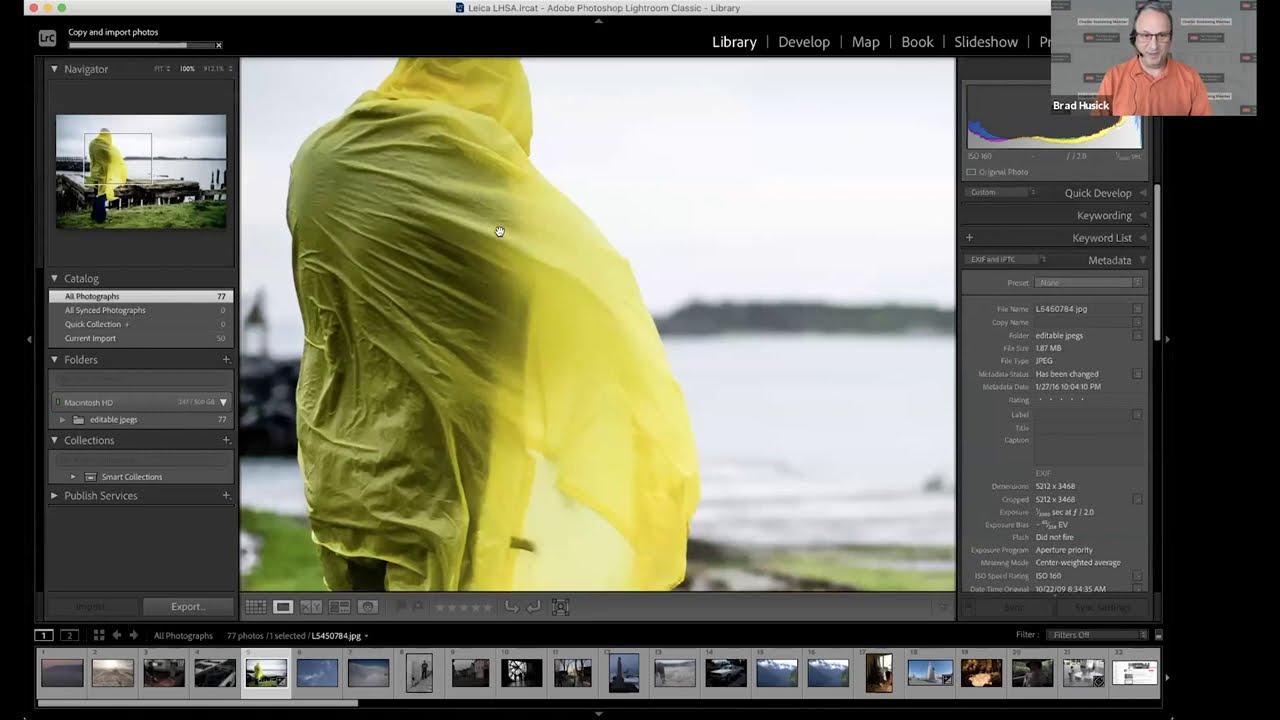Expand the editable jpegs folder
Viewport: 1280px width, 720px height.
pyautogui.click(x=63, y=420)
